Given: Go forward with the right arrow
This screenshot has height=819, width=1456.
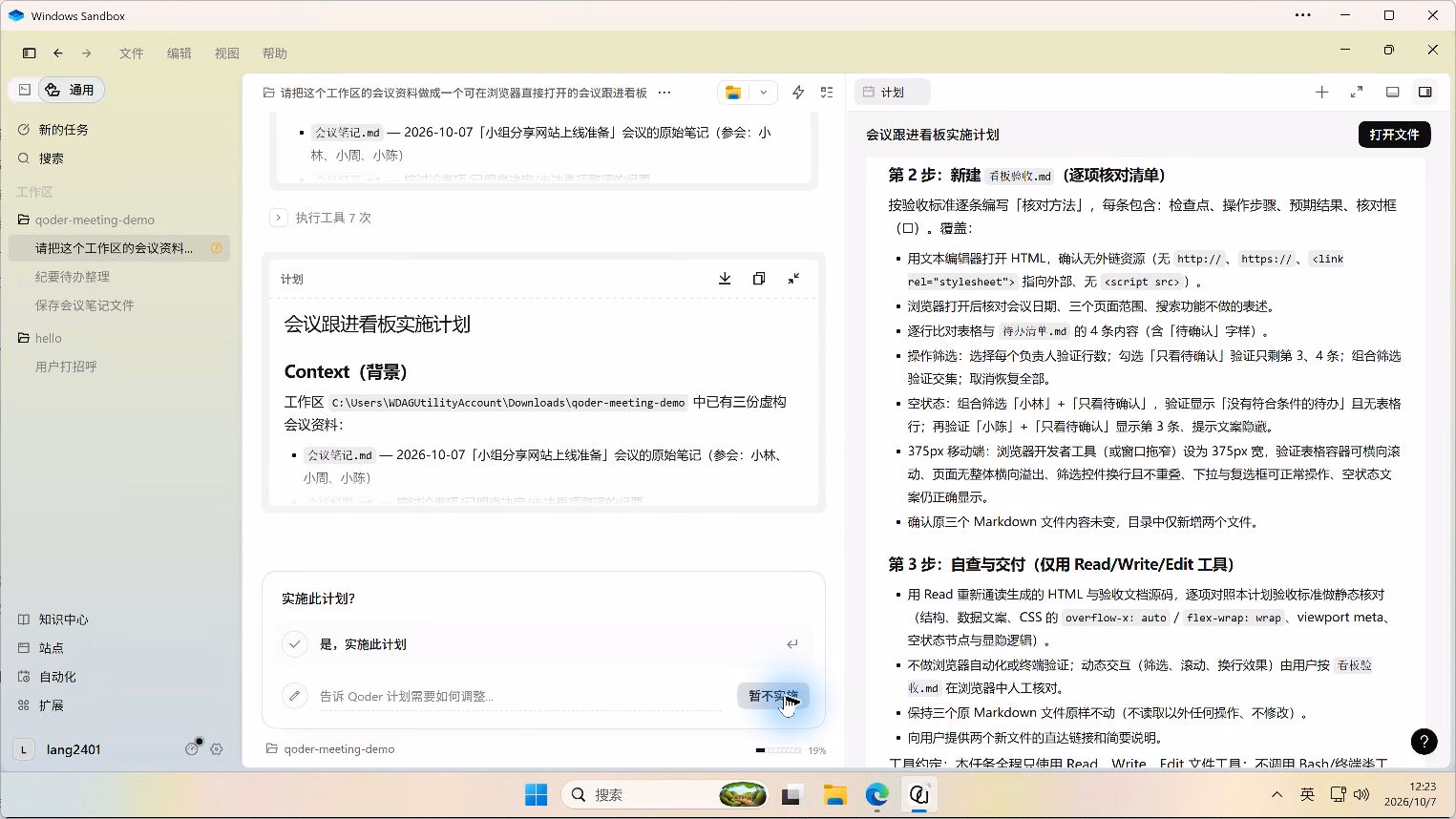Looking at the screenshot, I should pos(86,53).
